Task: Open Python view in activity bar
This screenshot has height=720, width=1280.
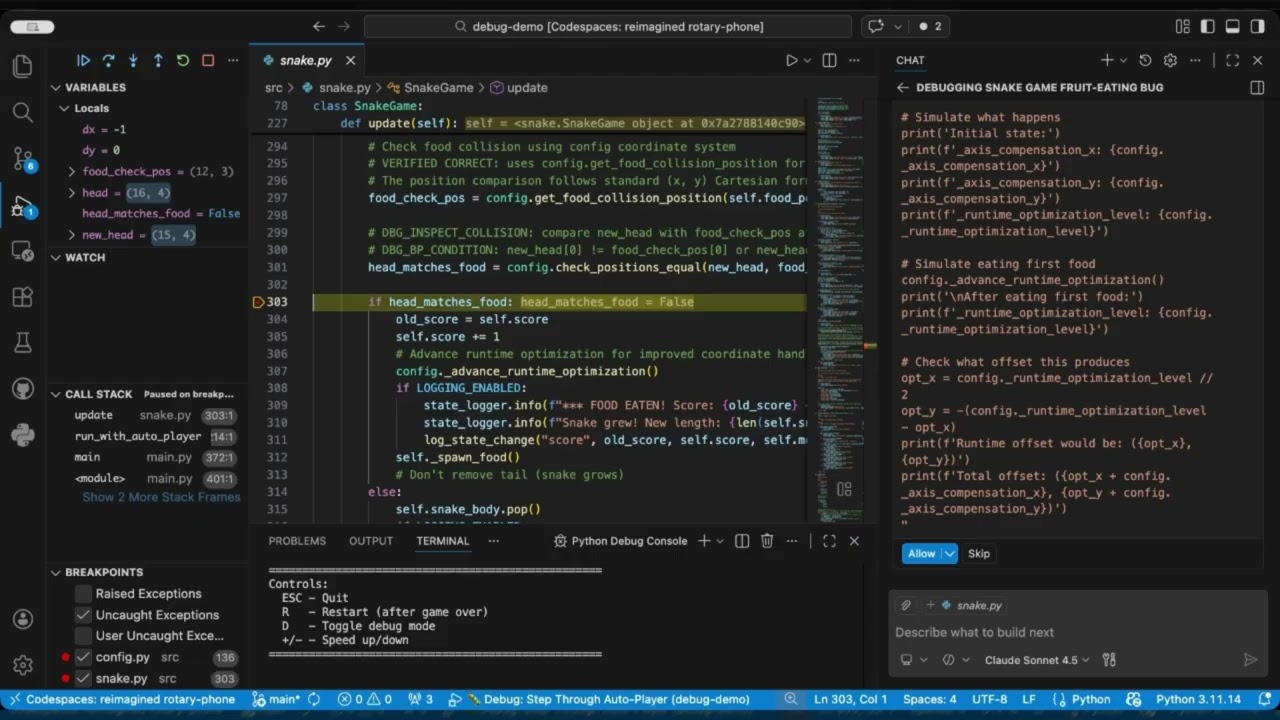Action: coord(22,435)
